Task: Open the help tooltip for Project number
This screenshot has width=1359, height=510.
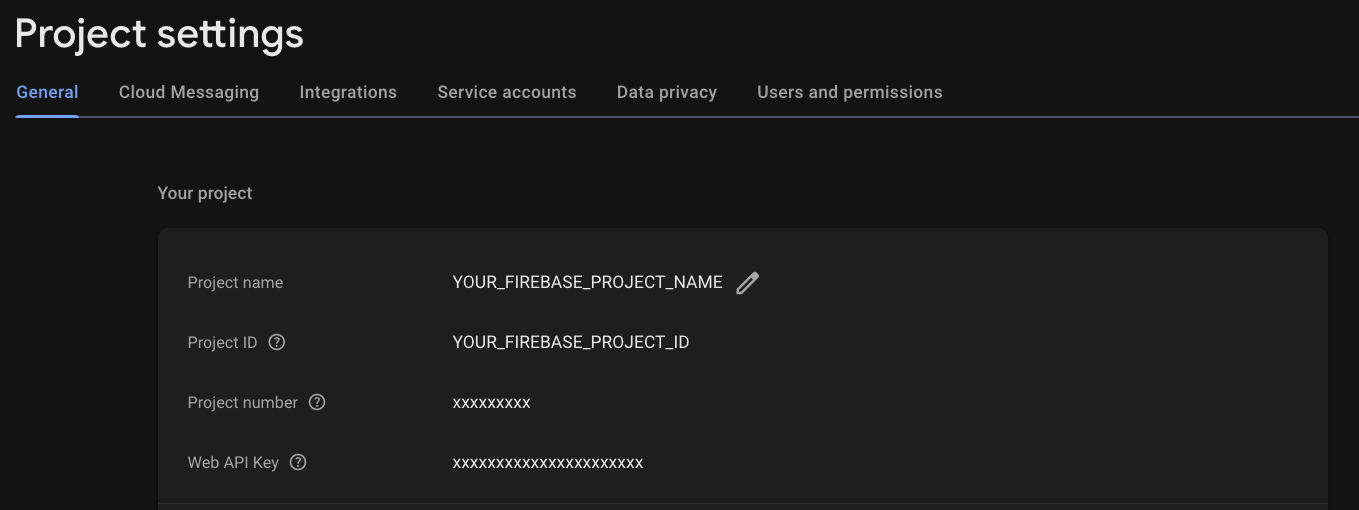Action: (x=317, y=402)
